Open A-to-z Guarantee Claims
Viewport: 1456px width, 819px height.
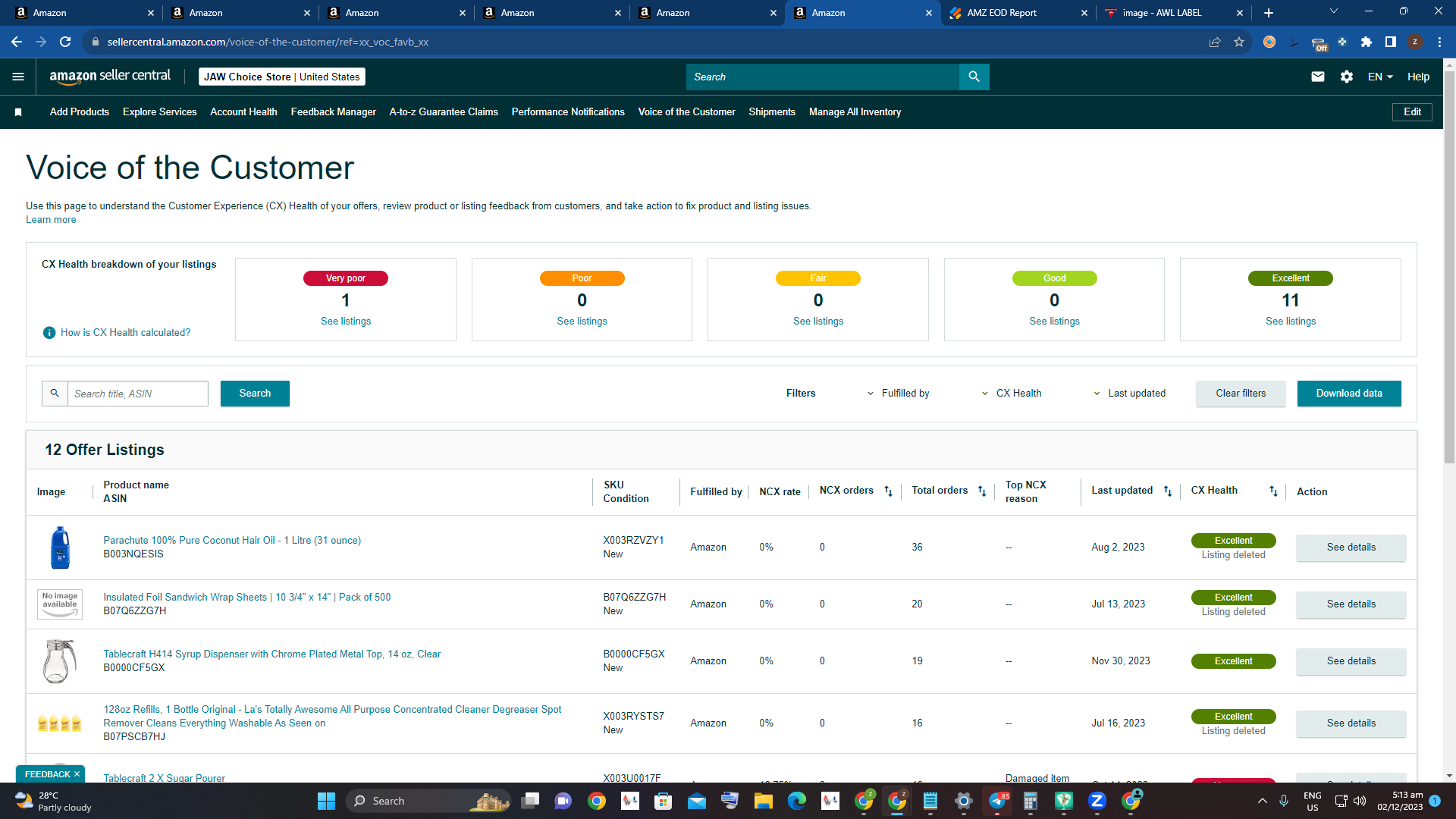[x=444, y=112]
